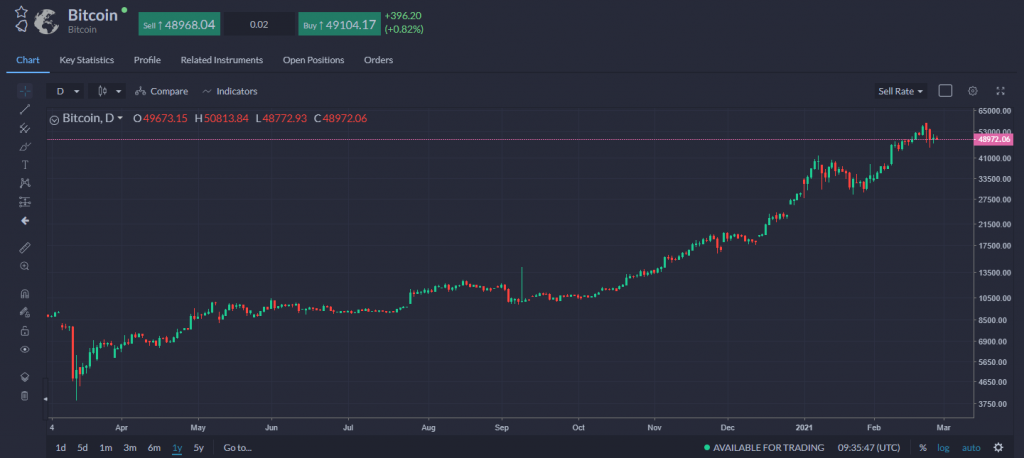Click the 65000.00 price axis label
This screenshot has width=1024, height=458.
coord(996,111)
